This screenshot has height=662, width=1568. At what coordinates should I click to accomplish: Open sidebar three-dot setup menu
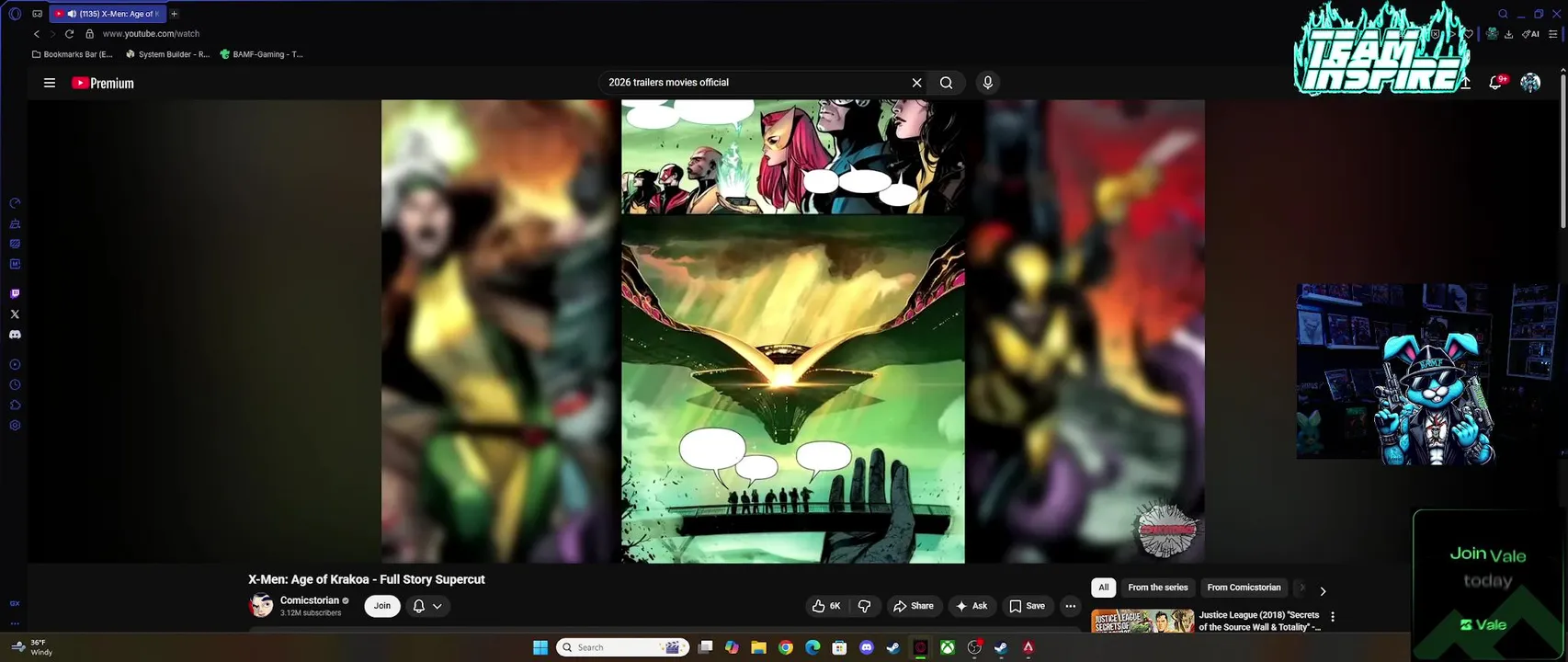pos(15,623)
